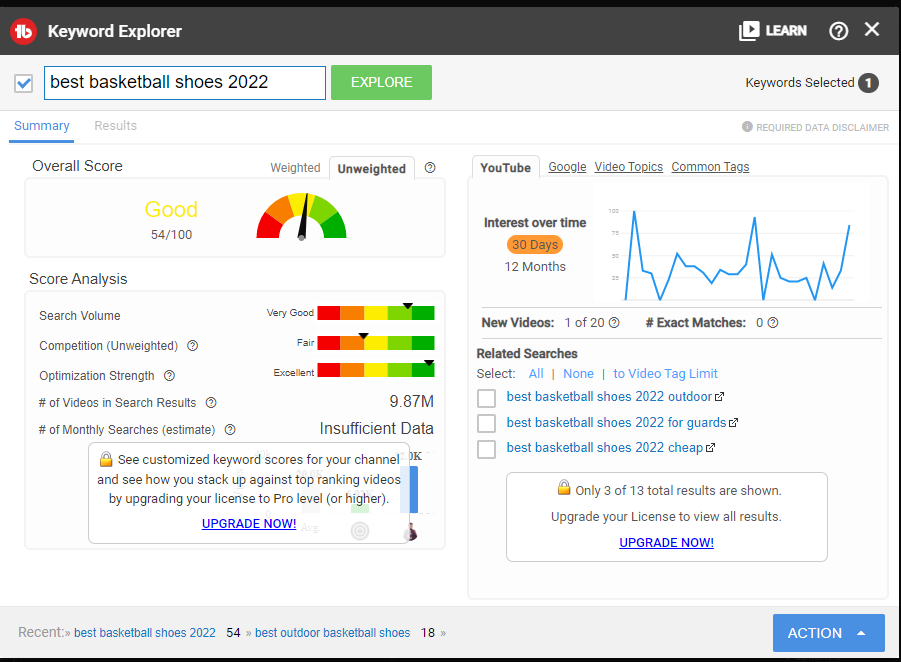Close the Keyword Explorer window
Image resolution: width=901 pixels, height=662 pixels.
tap(872, 29)
